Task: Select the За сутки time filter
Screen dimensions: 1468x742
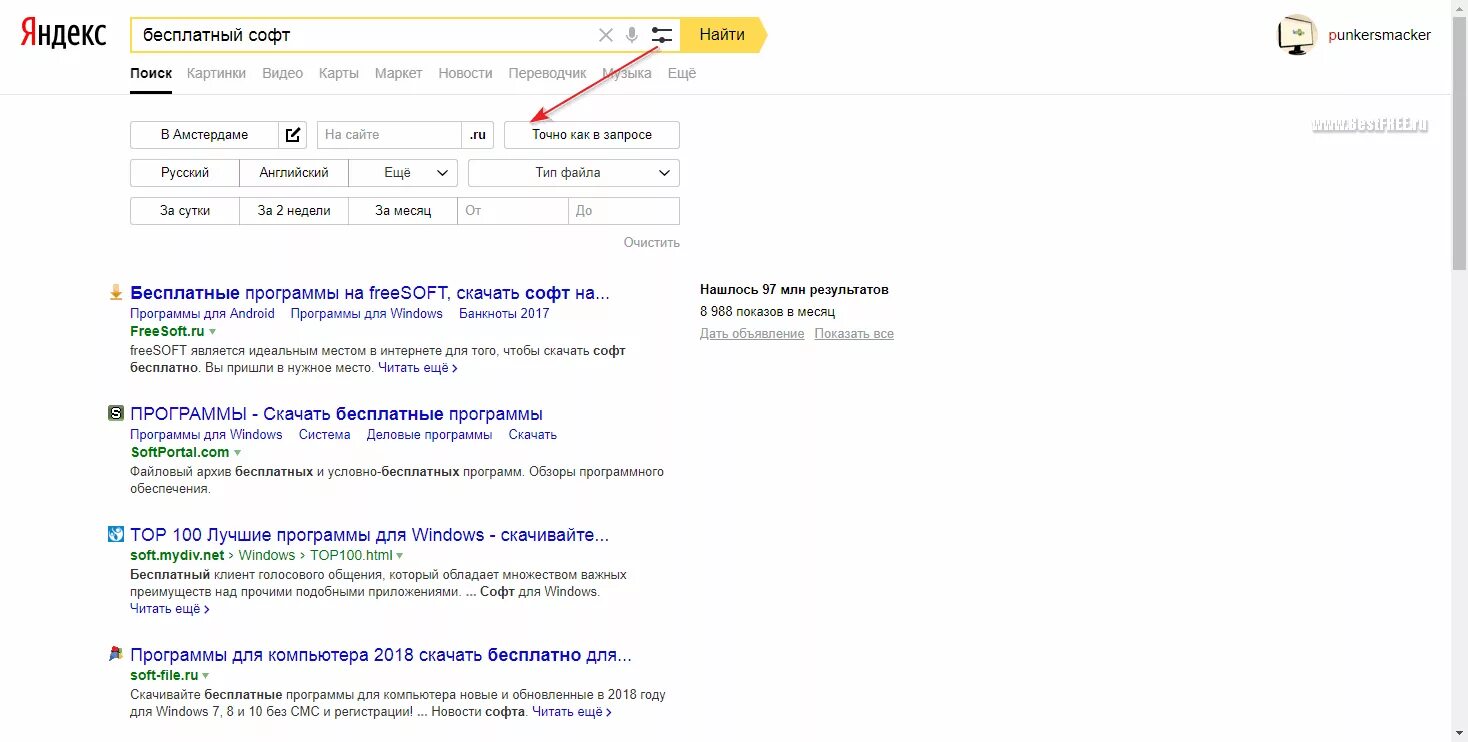Action: pyautogui.click(x=185, y=211)
